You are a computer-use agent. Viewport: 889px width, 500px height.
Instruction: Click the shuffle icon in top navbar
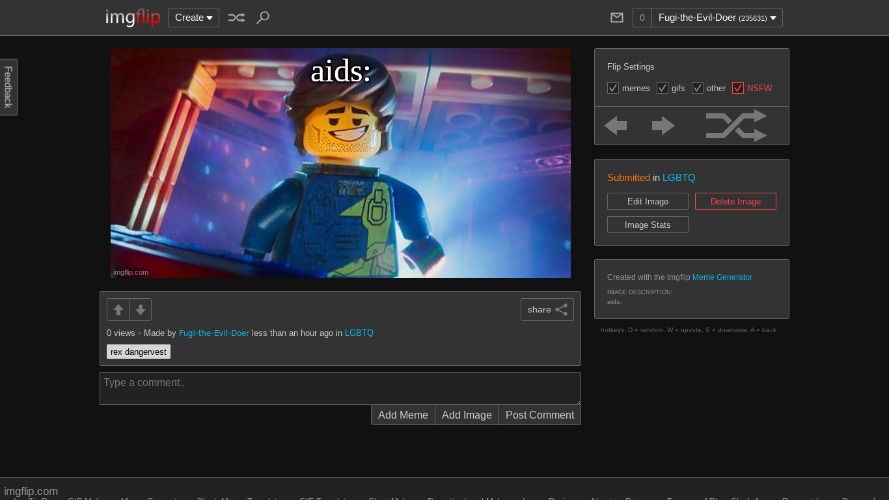coord(236,18)
